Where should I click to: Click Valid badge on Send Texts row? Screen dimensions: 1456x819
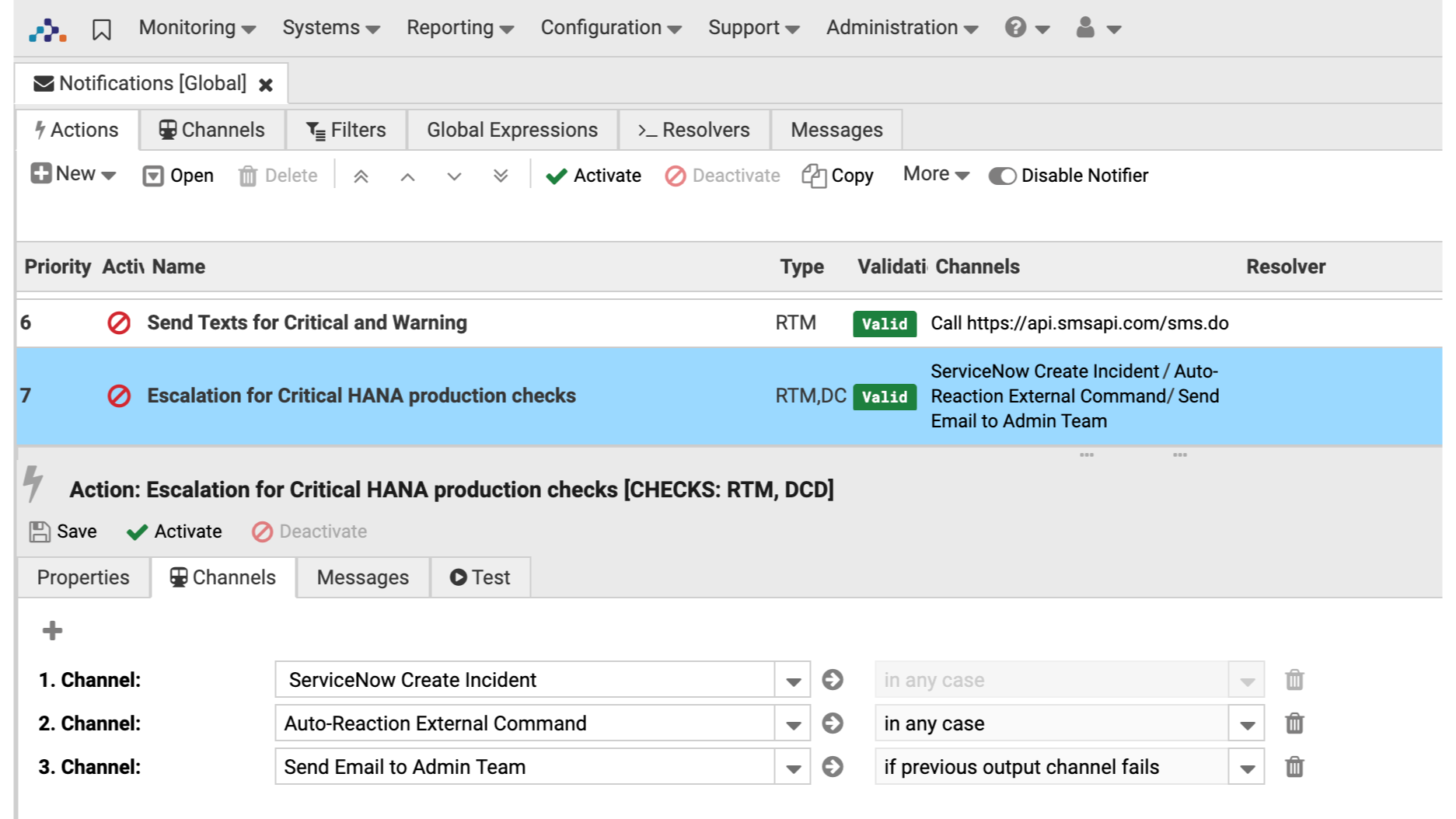tap(885, 323)
